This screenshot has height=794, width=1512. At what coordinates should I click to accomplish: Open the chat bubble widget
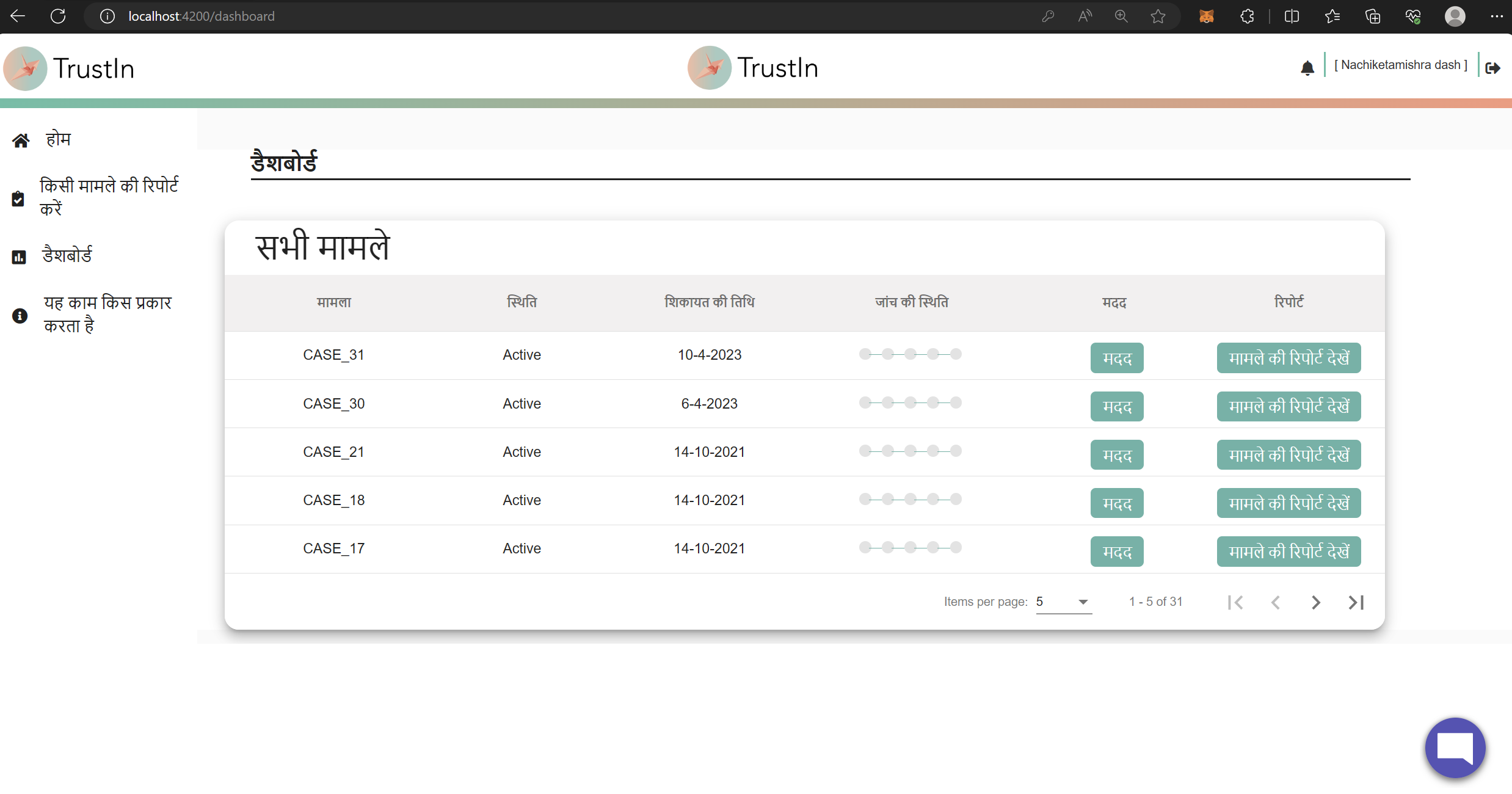(x=1455, y=747)
